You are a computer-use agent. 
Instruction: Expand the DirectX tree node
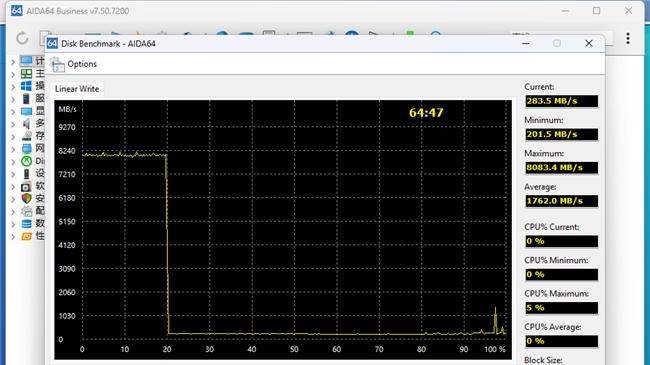pos(13,162)
